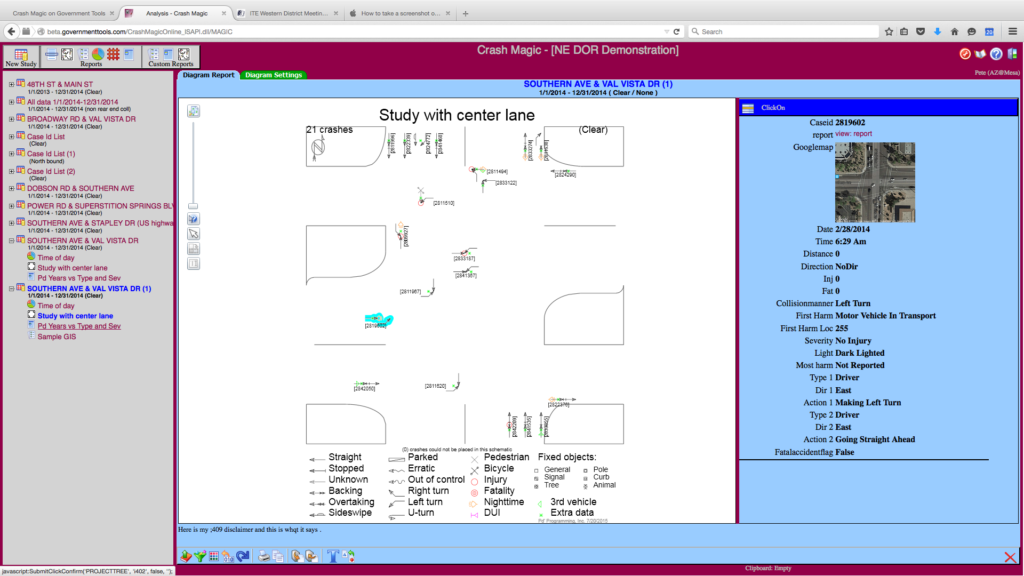Open the Firefox hamburger menu
The image size is (1024, 576).
[1012, 31]
